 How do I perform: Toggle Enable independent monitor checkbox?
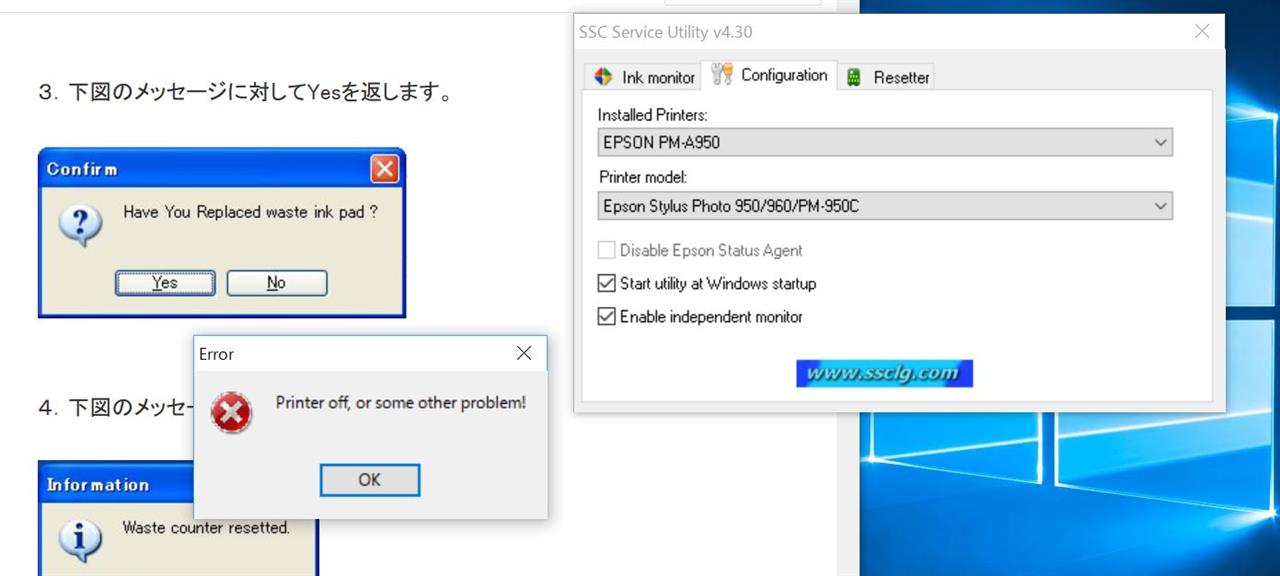click(606, 316)
